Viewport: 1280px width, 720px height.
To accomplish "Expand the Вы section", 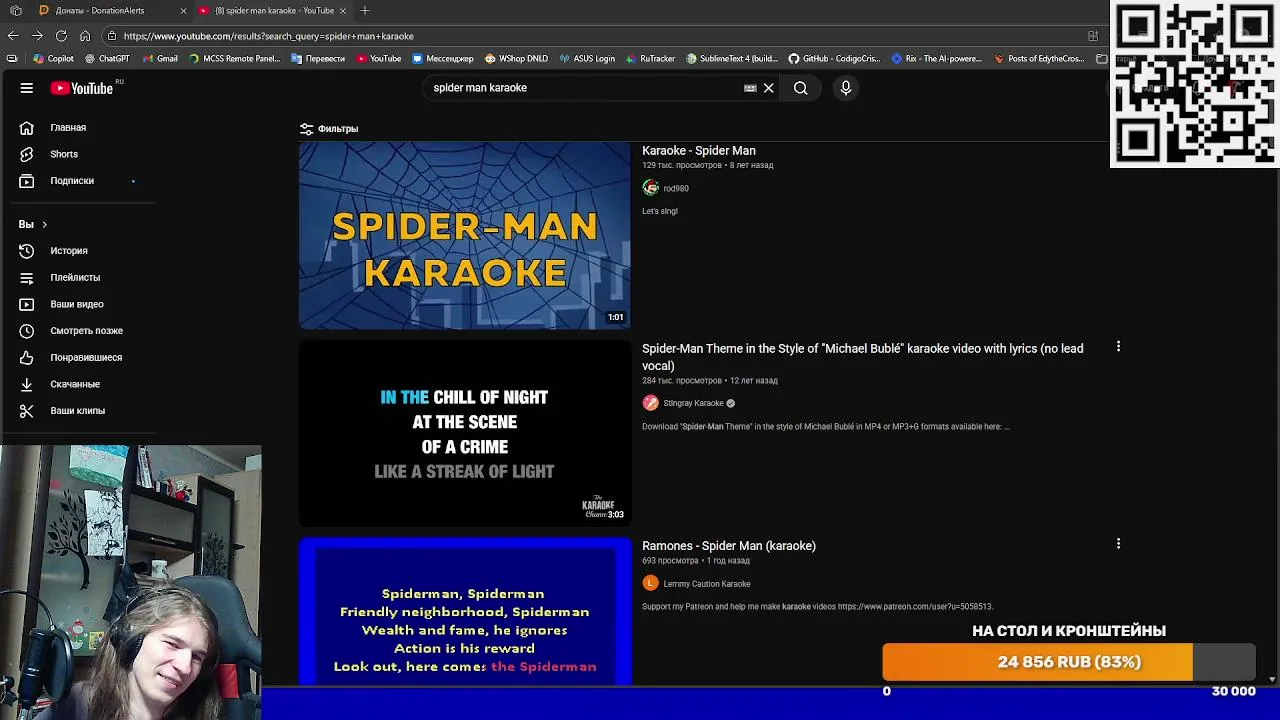I will pos(33,224).
